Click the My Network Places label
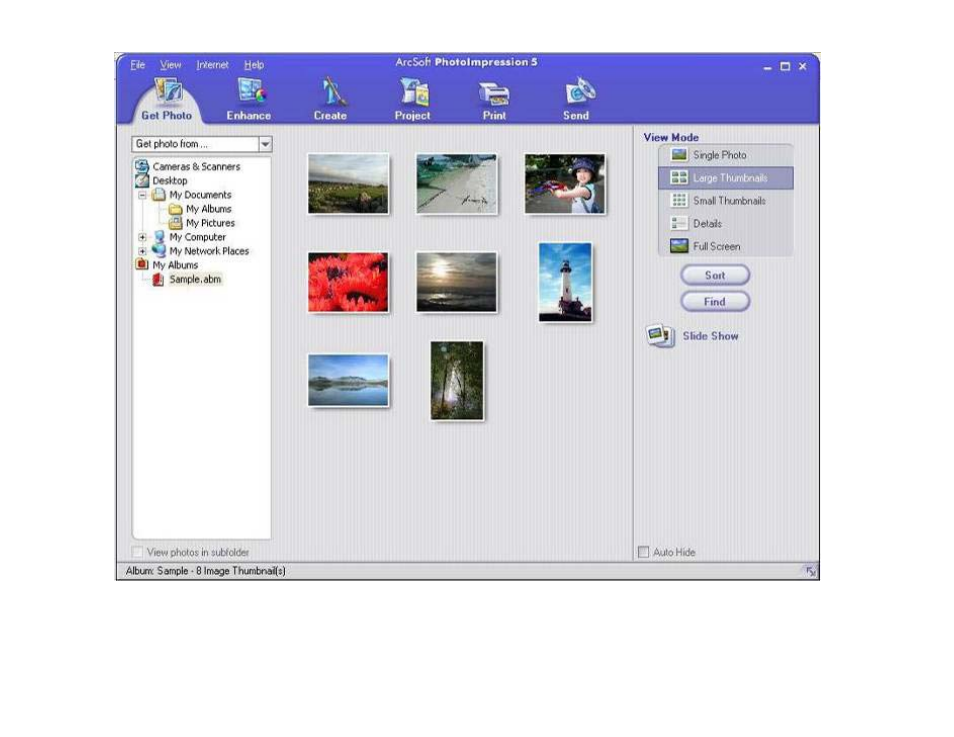Image resolution: width=954 pixels, height=737 pixels. (x=209, y=251)
